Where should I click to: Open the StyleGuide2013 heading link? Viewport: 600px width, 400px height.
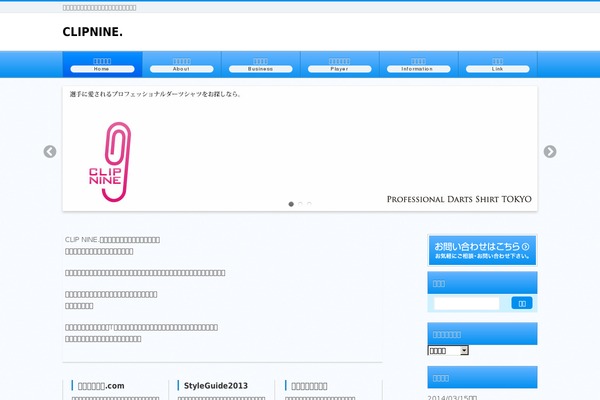[x=216, y=385]
